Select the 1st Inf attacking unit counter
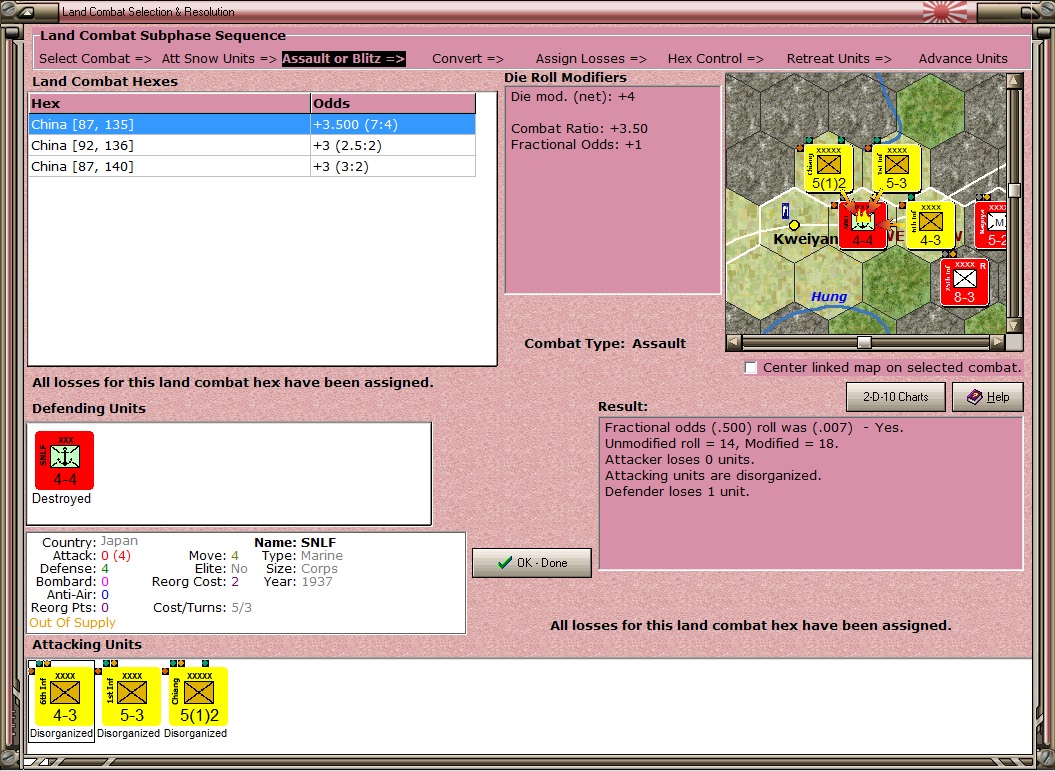This screenshot has height=771, width=1055. click(131, 695)
